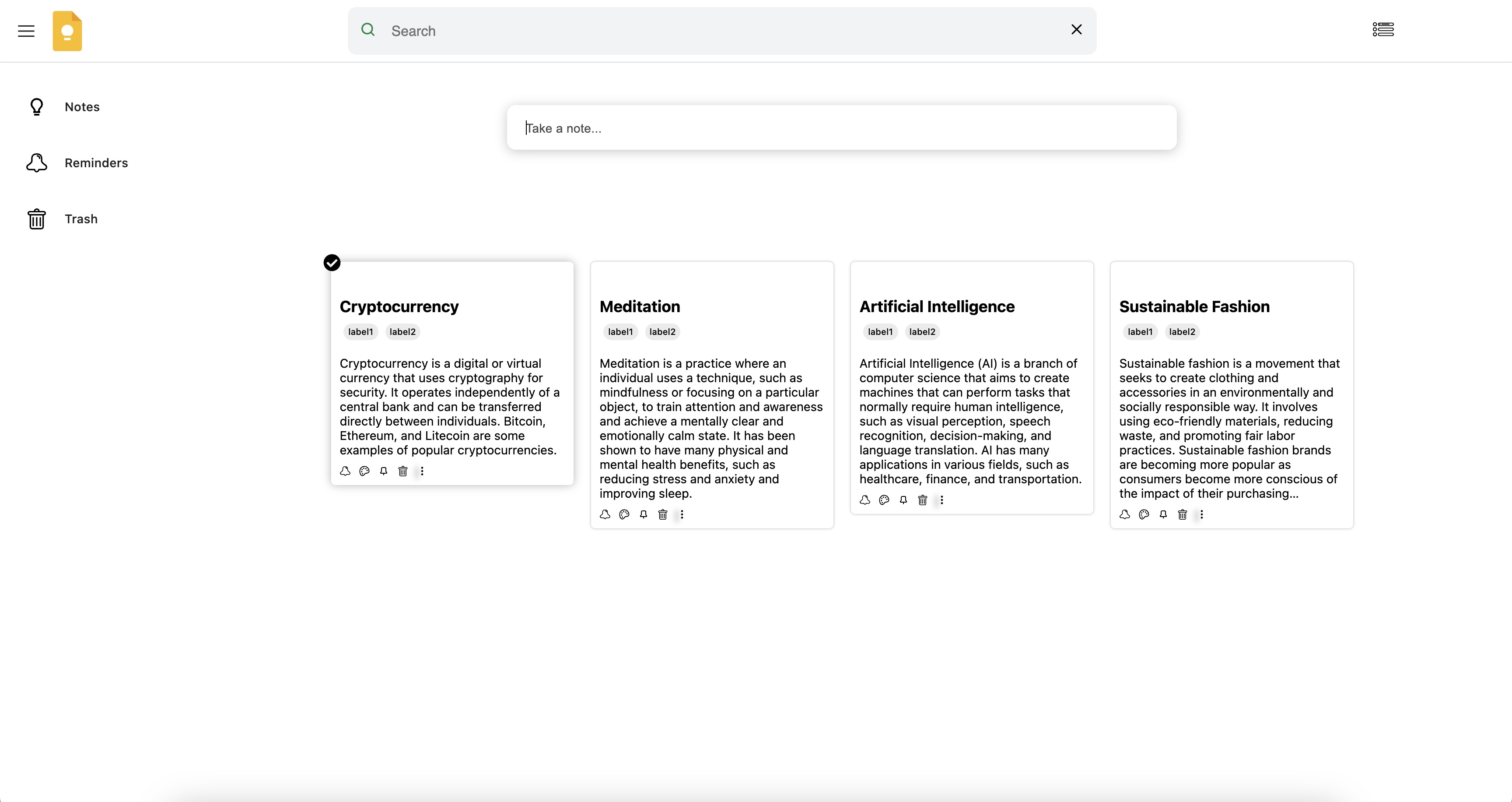Viewport: 1512px width, 802px height.
Task: Go to Reminders in sidebar
Action: (96, 162)
